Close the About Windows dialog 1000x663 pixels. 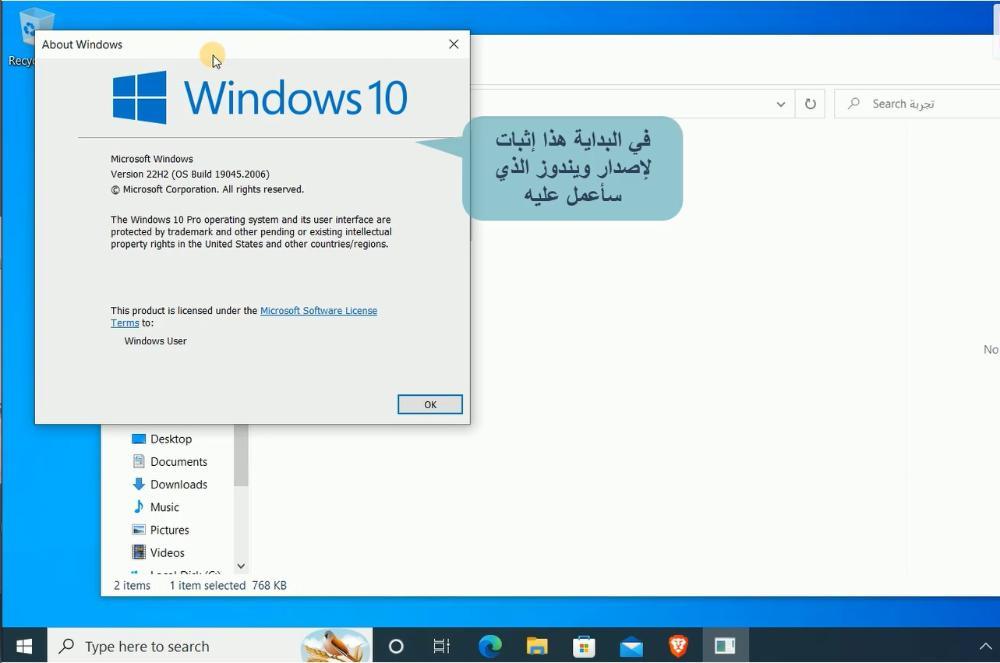coord(453,44)
